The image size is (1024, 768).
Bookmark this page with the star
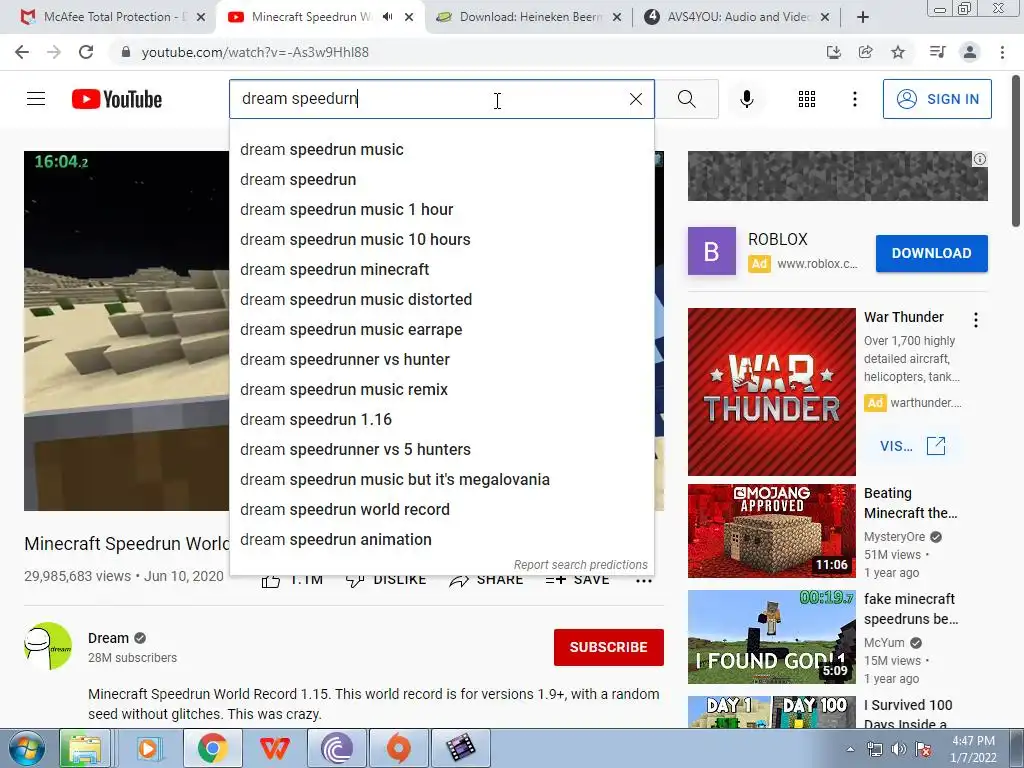898,52
